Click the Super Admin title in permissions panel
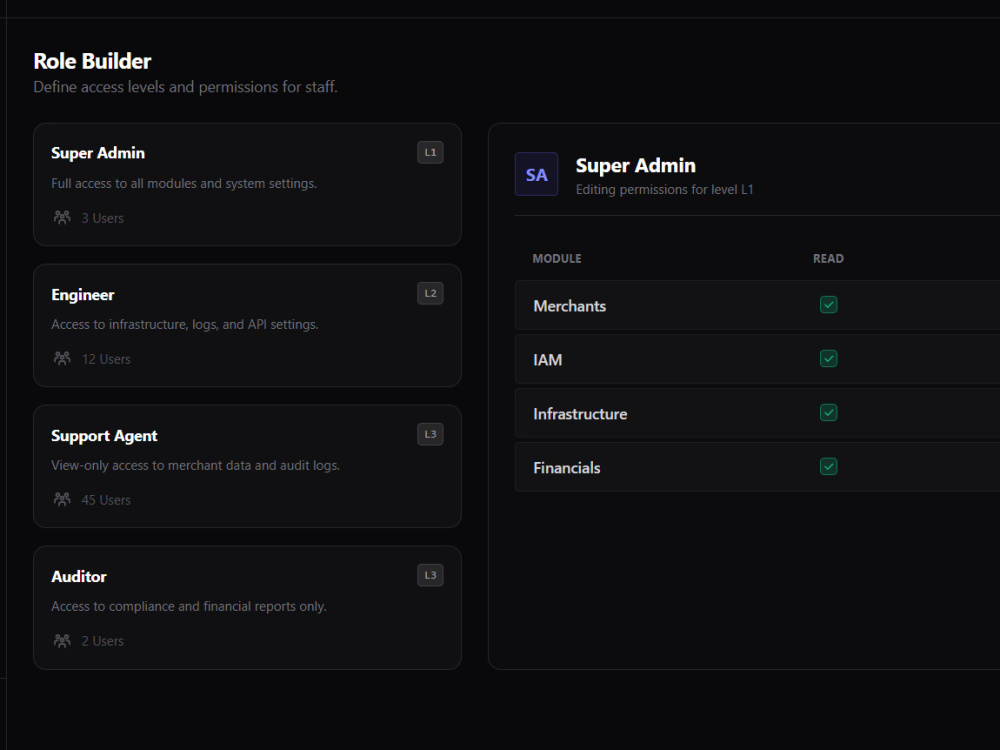The width and height of the screenshot is (1000, 750). tap(636, 165)
